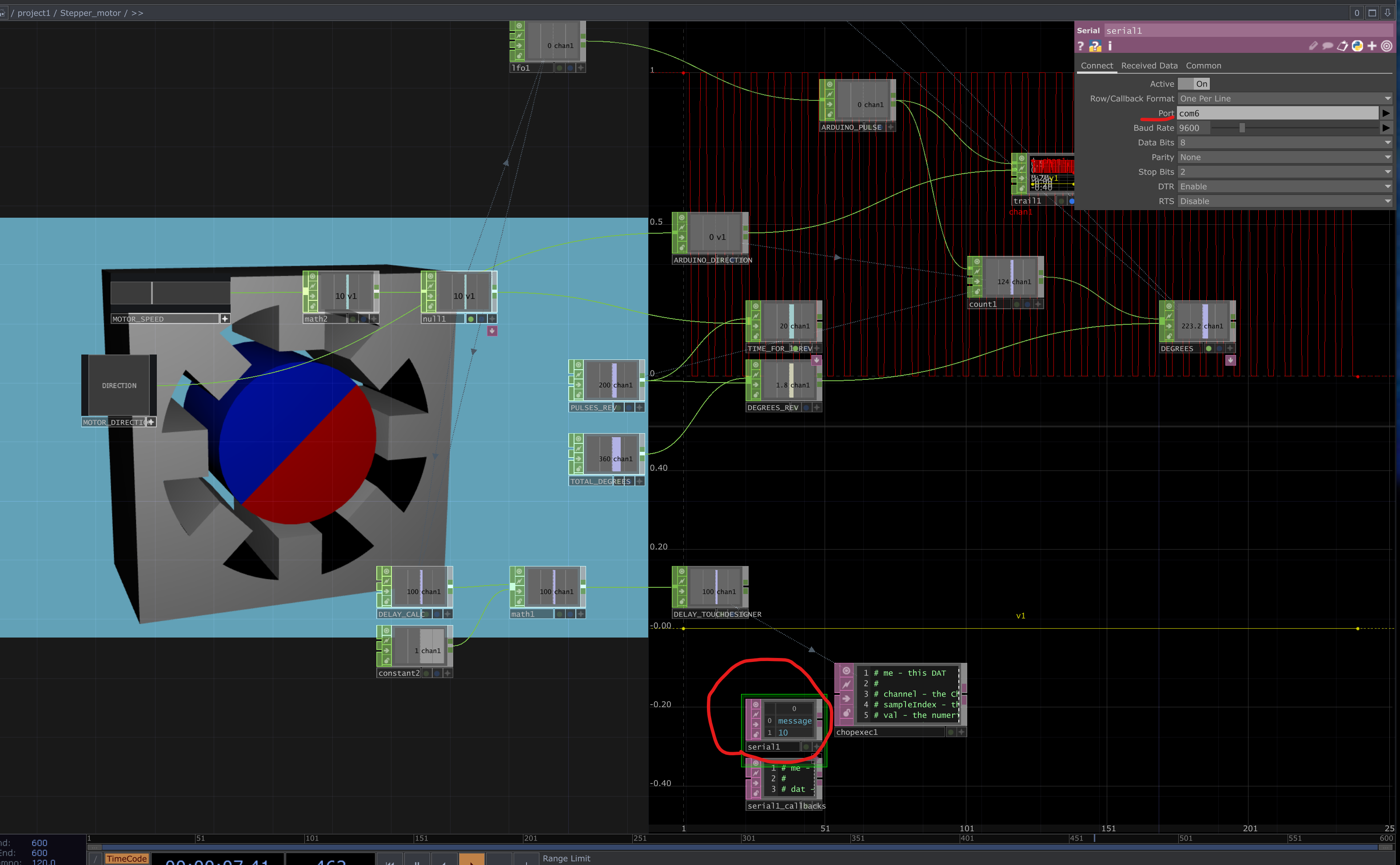
Task: Click the Python logo icon in parameter header
Action: tap(1357, 46)
